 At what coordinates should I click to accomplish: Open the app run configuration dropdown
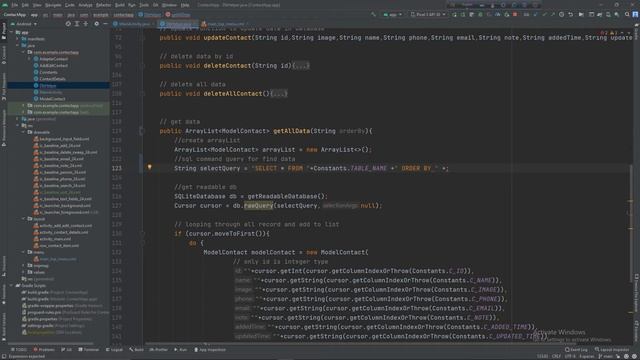point(392,15)
